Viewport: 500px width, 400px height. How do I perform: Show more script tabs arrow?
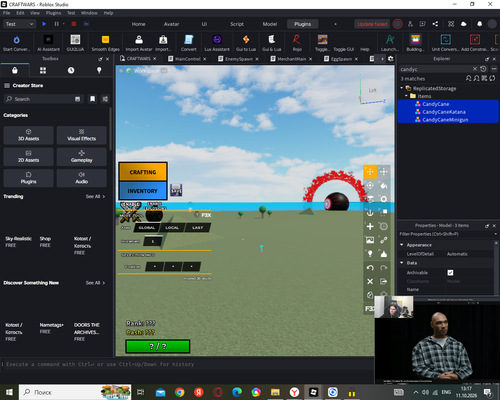click(x=382, y=59)
